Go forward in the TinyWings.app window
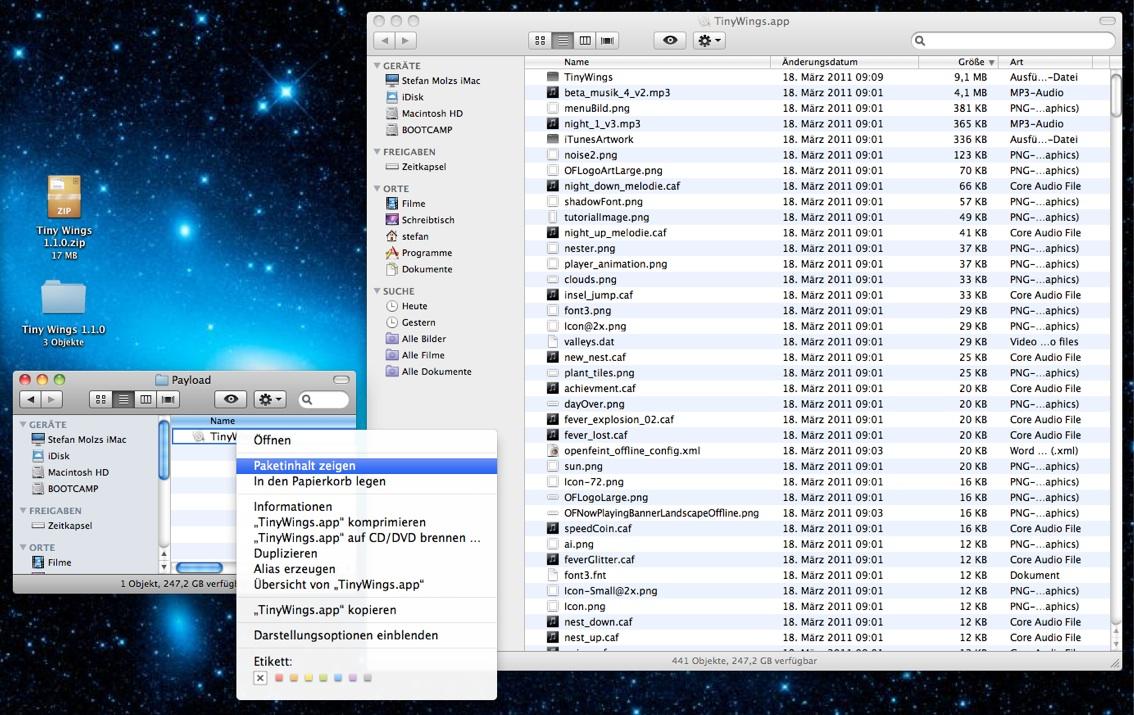The height and width of the screenshot is (715, 1134). coord(406,40)
